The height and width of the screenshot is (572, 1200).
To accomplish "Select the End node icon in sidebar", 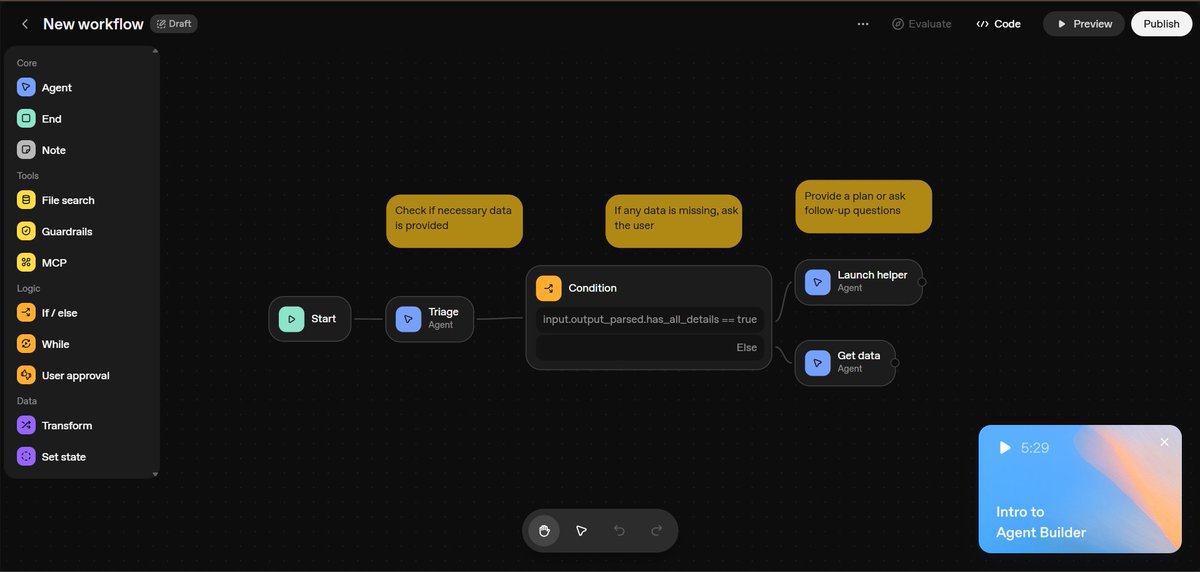I will click(26, 119).
